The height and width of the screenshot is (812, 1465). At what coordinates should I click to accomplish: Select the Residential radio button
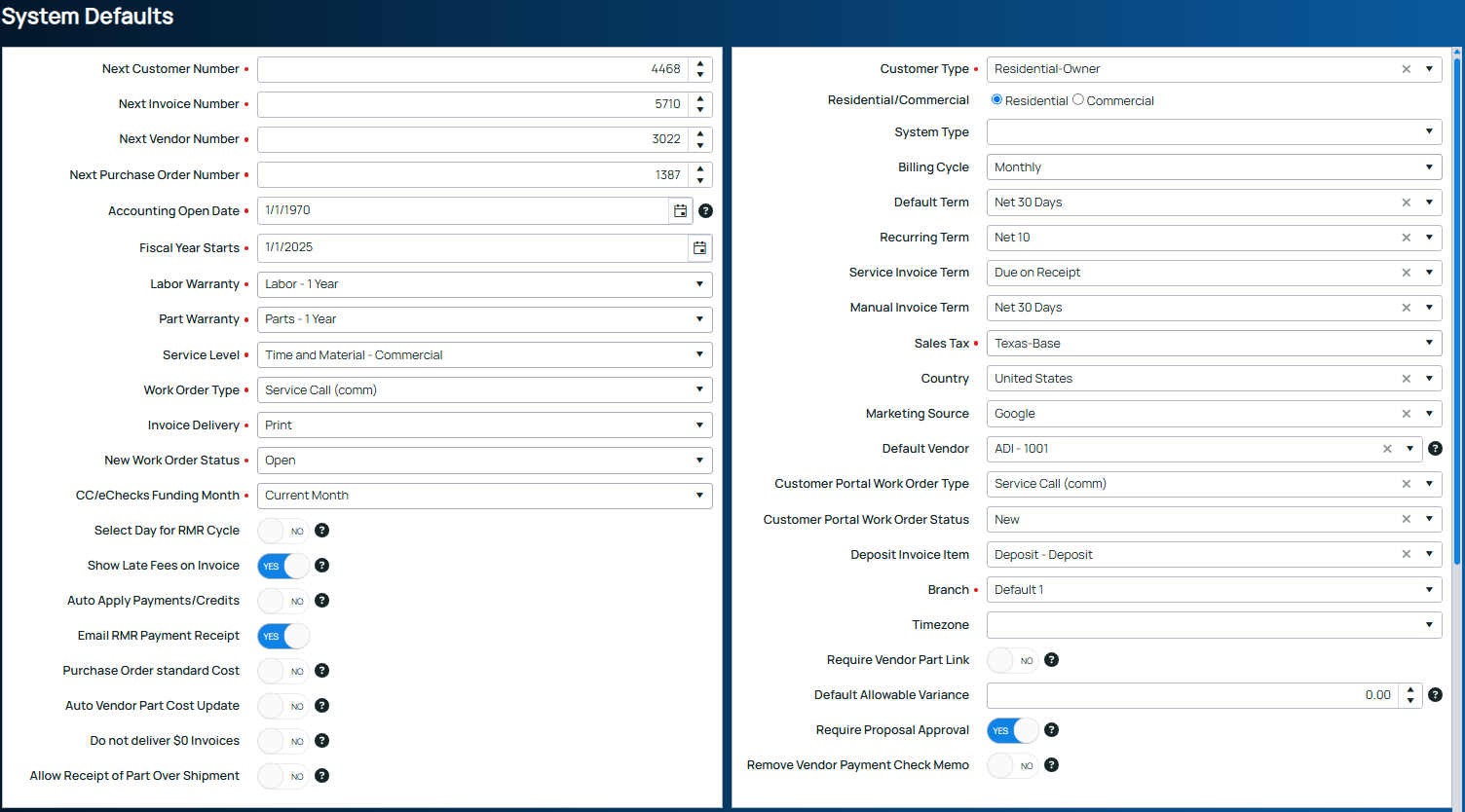pyautogui.click(x=996, y=99)
